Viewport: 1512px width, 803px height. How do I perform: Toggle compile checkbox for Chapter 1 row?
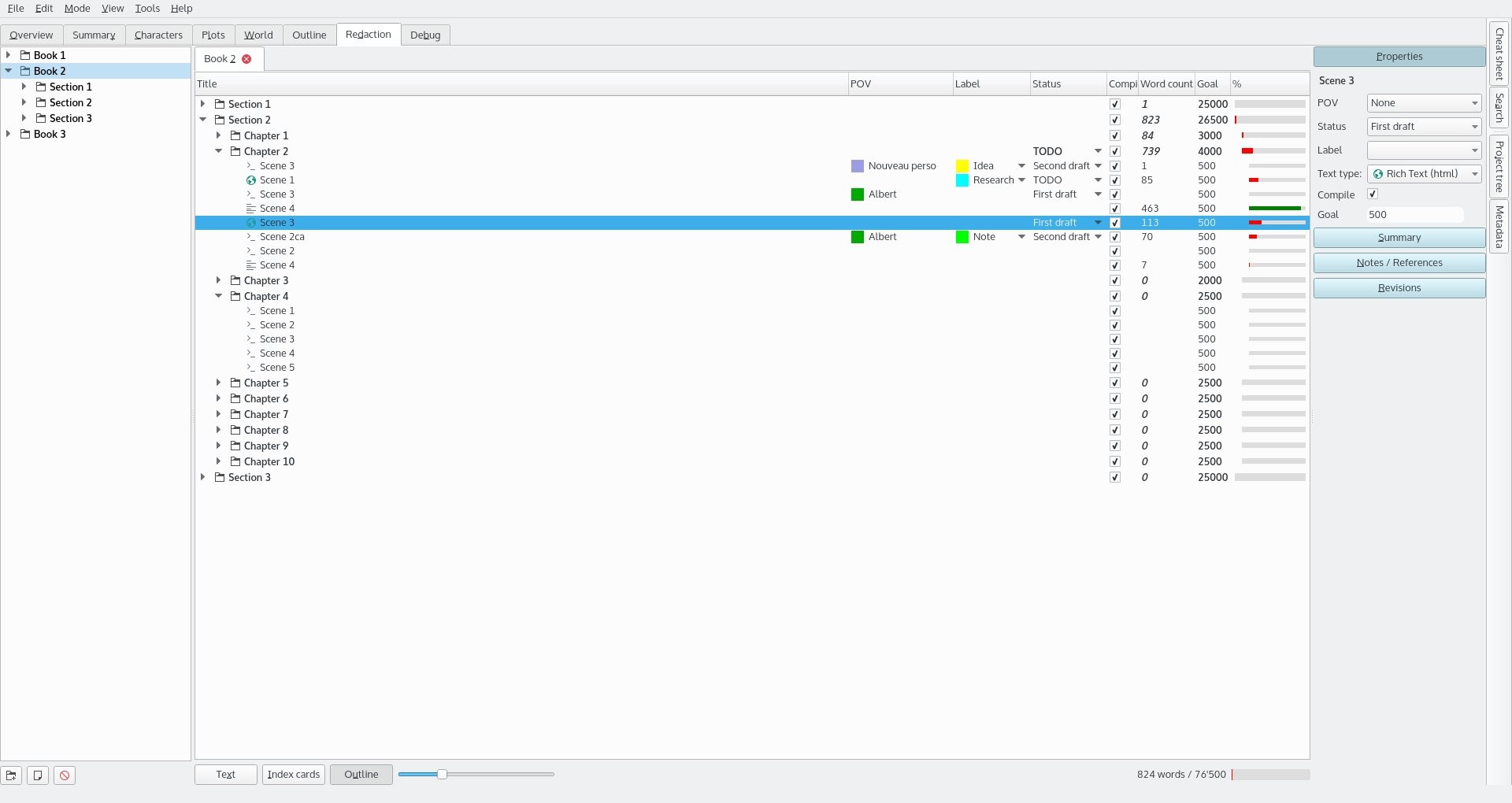[x=1114, y=136]
